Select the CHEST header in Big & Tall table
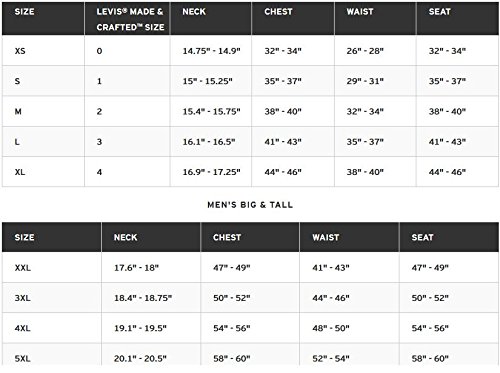Image resolution: width=500 pixels, height=373 pixels. pyautogui.click(x=227, y=237)
